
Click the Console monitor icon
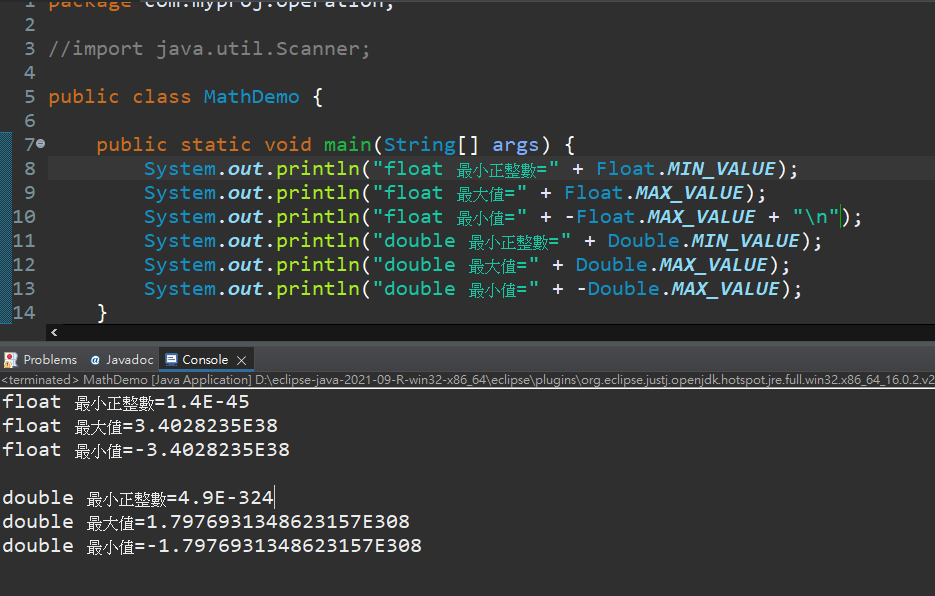point(171,359)
